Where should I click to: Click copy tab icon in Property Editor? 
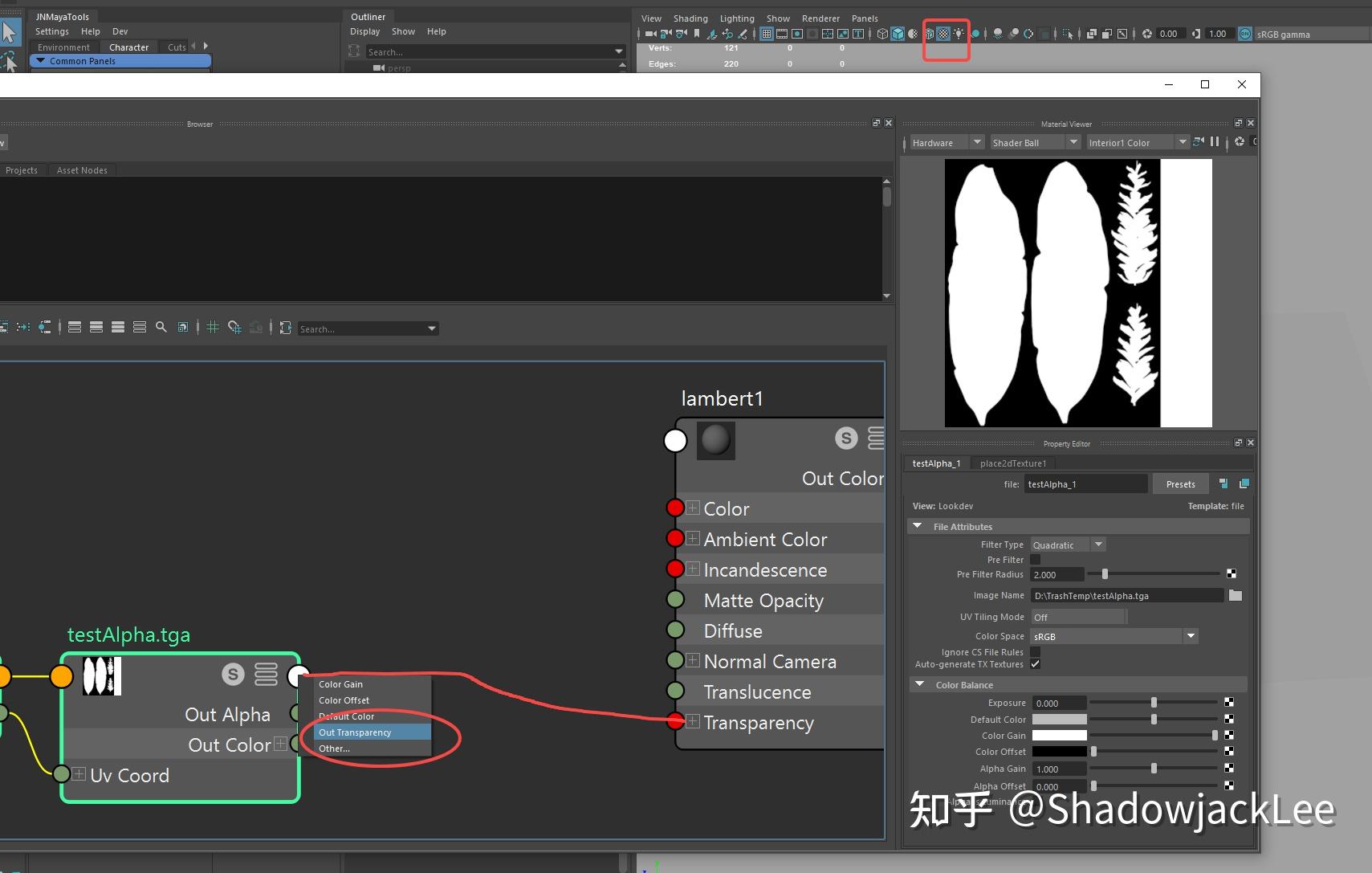(x=1244, y=483)
